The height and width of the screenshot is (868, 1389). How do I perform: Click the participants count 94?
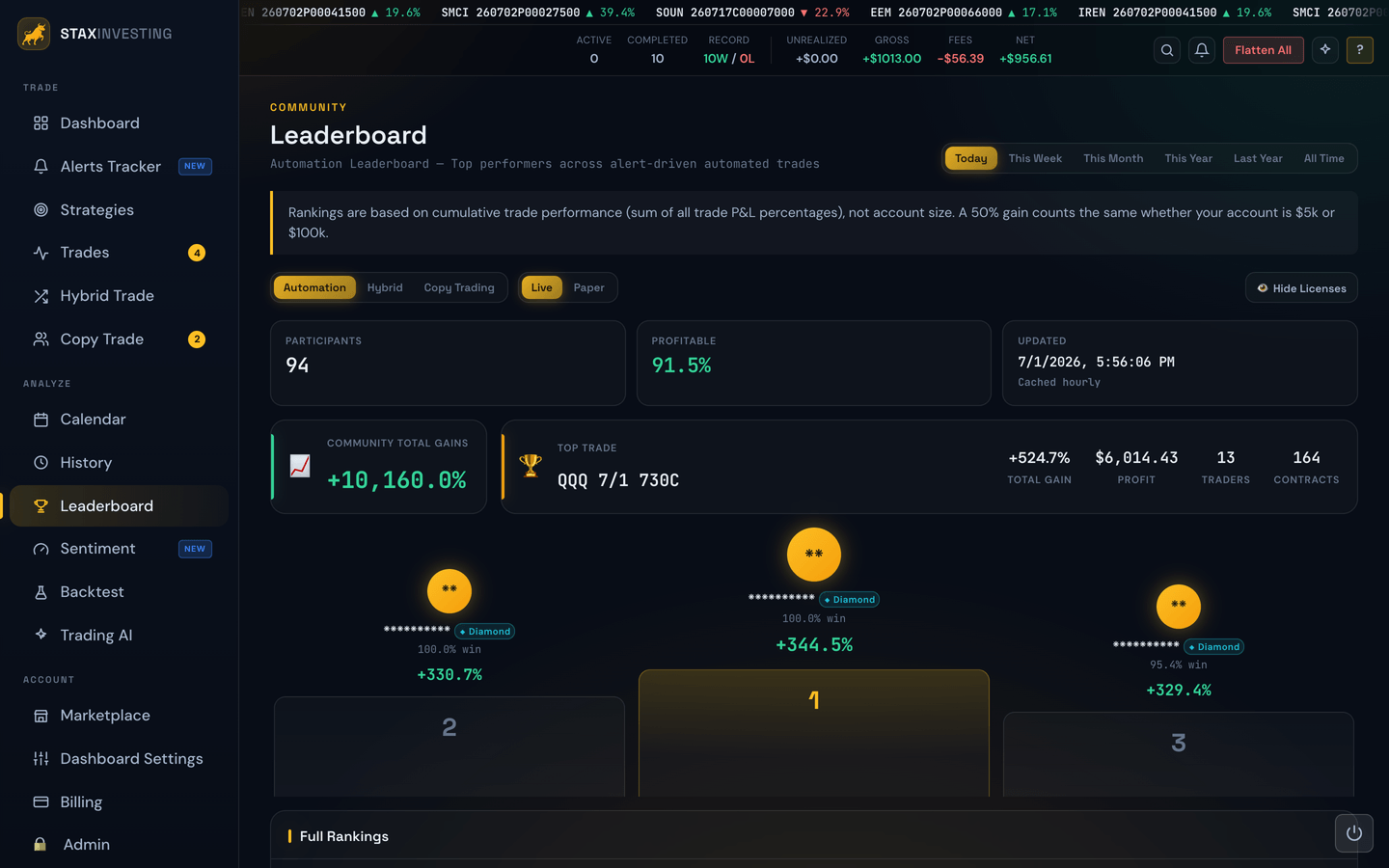[297, 366]
